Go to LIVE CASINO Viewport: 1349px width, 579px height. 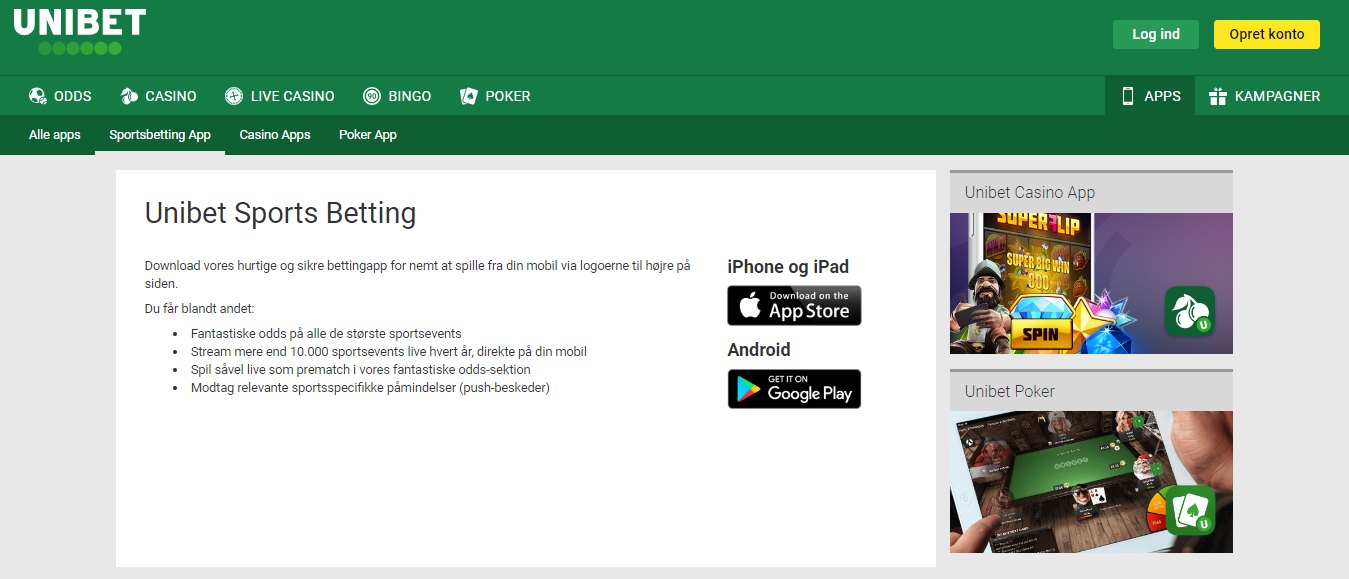pos(280,96)
